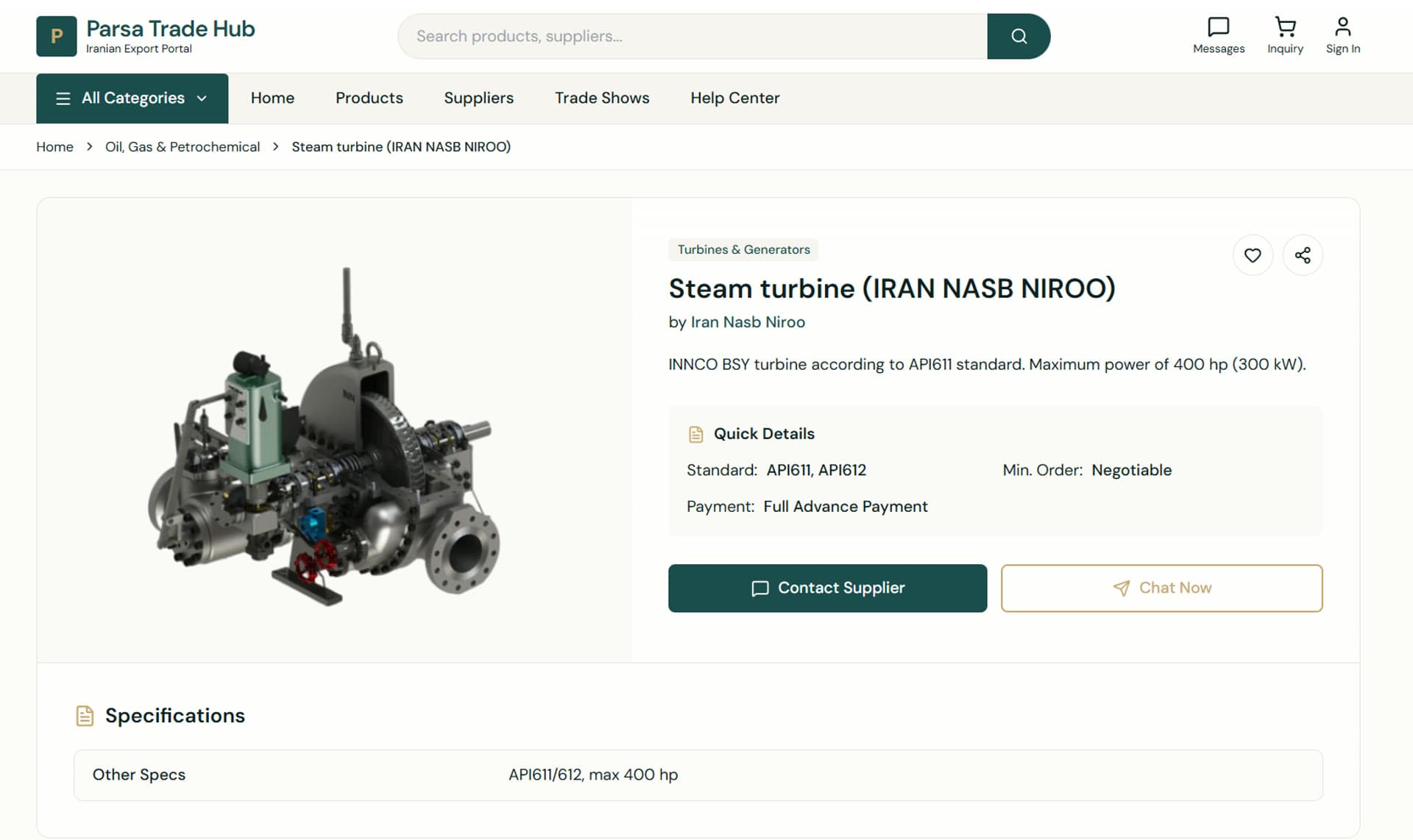Select the Standard value API611, API612
Viewport: 1413px width, 840px height.
(816, 470)
